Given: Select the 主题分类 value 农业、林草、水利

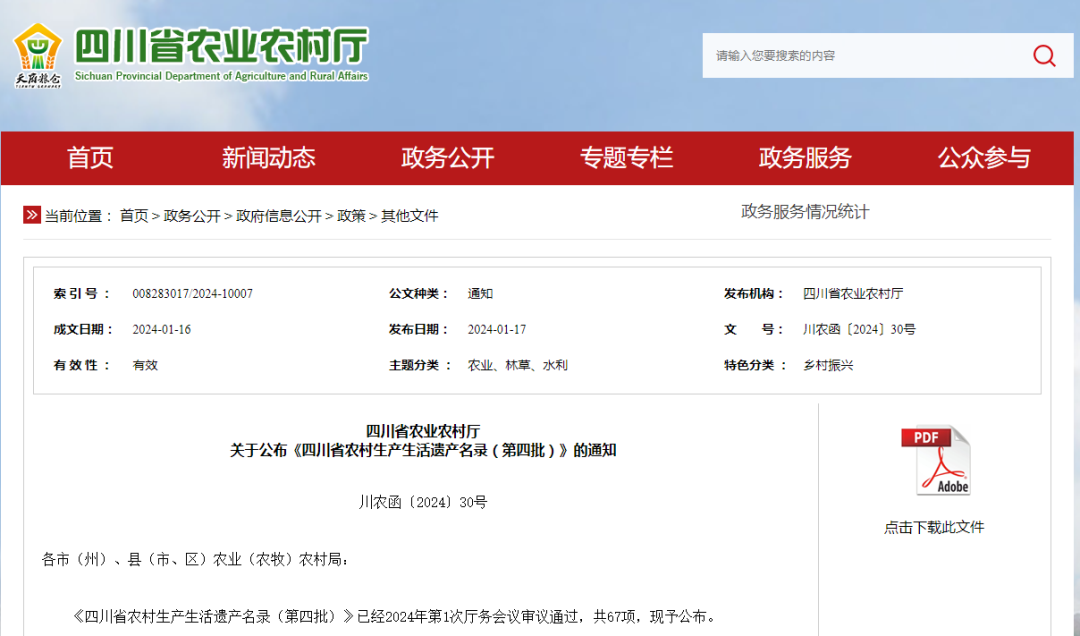Looking at the screenshot, I should (x=518, y=365).
